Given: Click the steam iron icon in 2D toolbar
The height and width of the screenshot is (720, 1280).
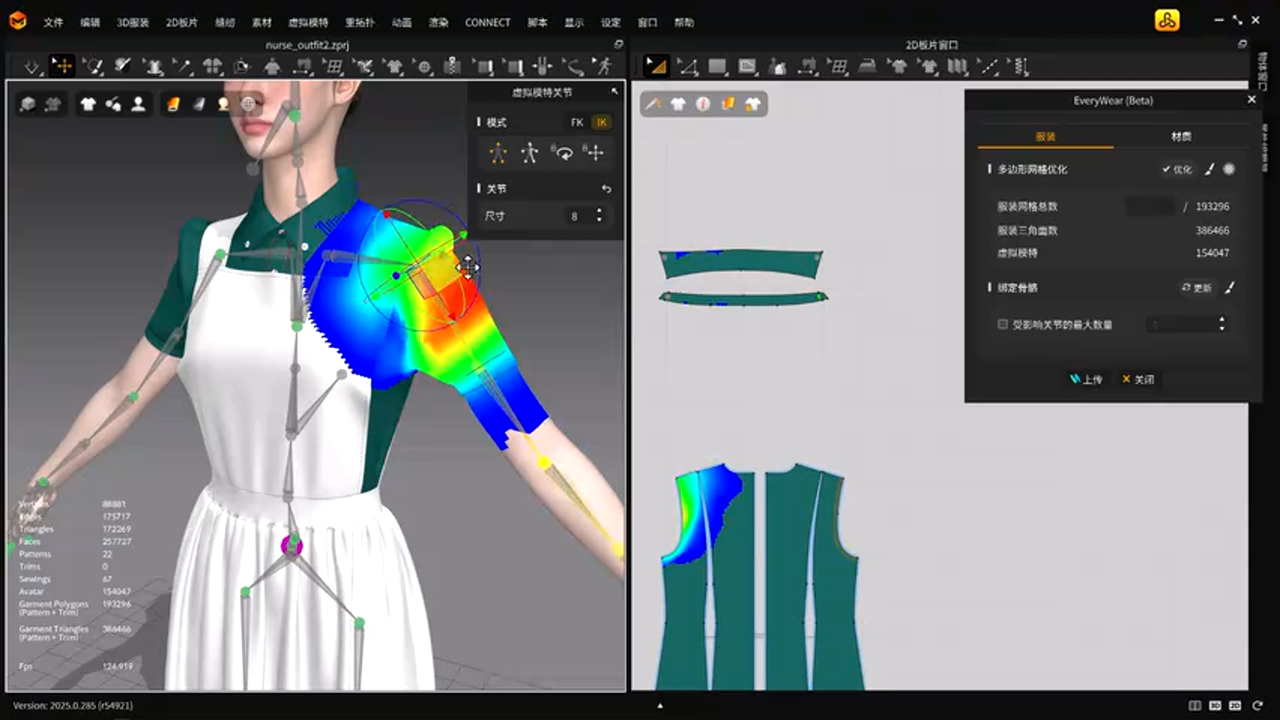Looking at the screenshot, I should point(869,66).
